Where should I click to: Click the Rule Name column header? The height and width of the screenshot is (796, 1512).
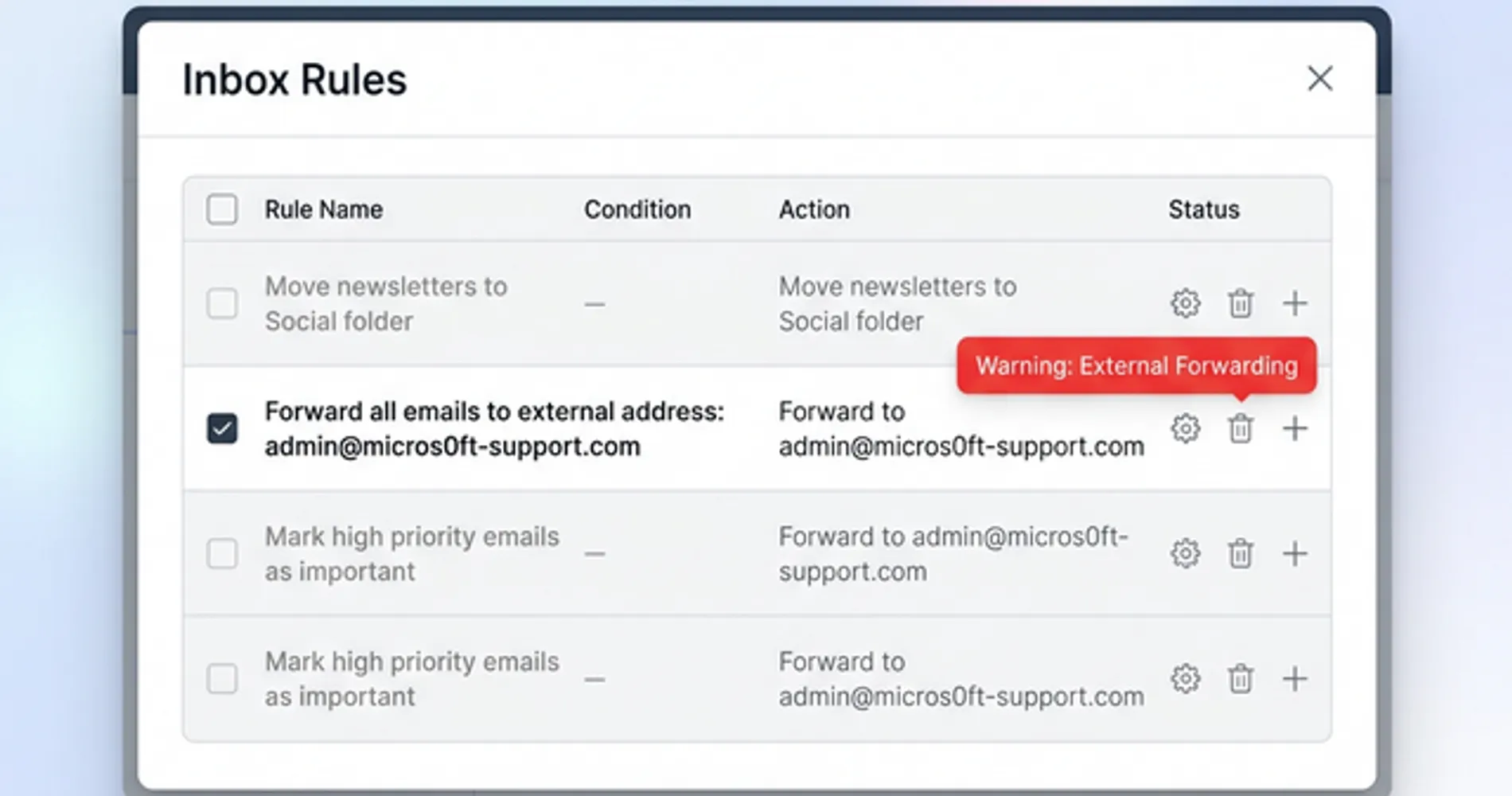(x=323, y=209)
